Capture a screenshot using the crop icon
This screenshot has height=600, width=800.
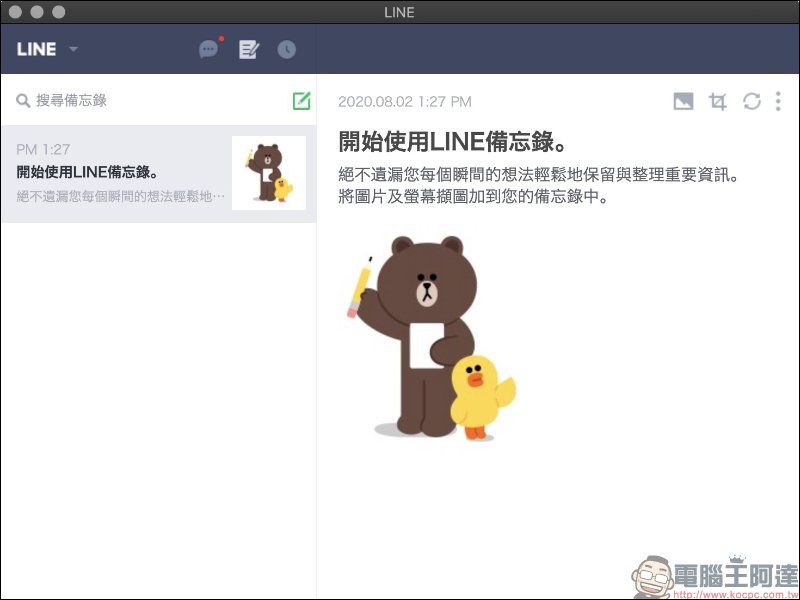(x=717, y=101)
